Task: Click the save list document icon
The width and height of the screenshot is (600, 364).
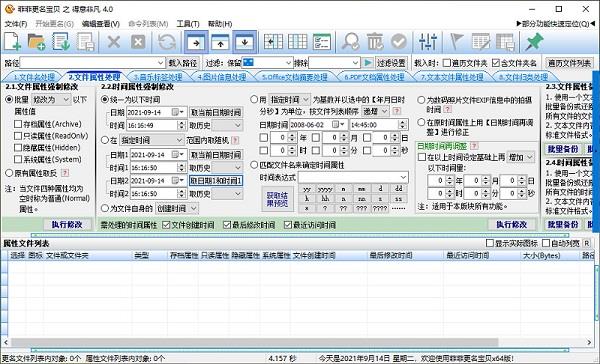Action: coord(85,41)
